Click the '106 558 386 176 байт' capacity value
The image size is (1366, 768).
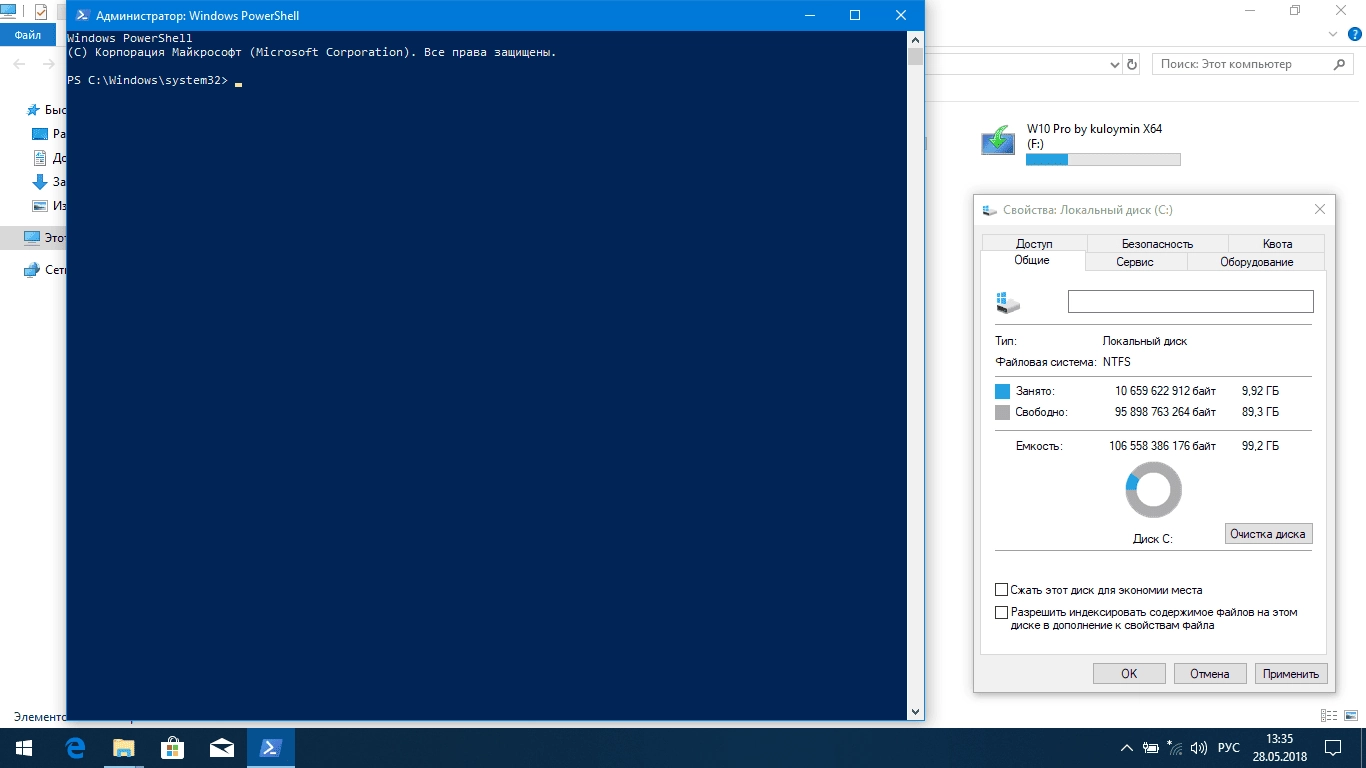pyautogui.click(x=1163, y=446)
